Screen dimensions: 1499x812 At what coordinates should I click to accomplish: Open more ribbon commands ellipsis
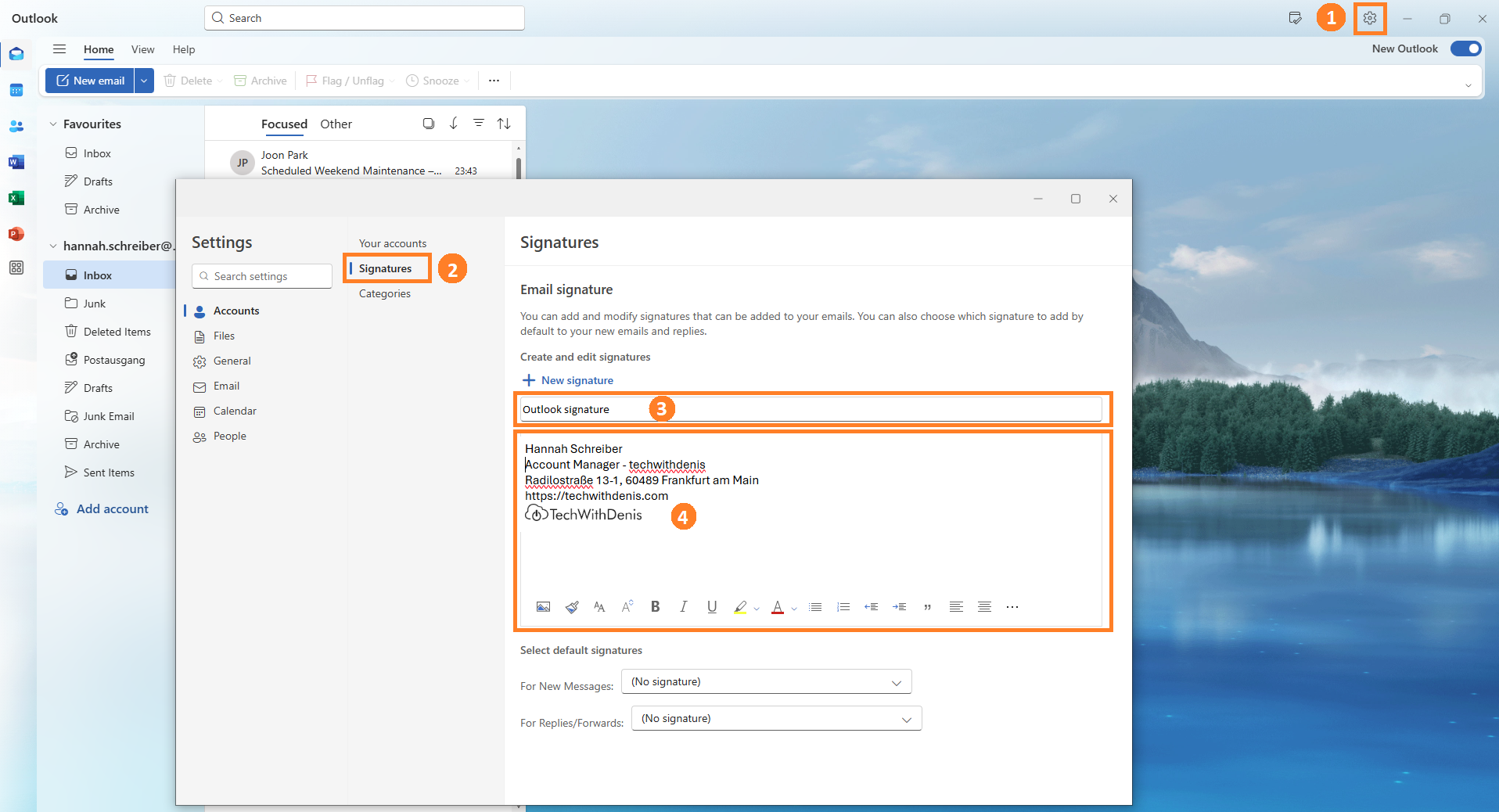494,81
